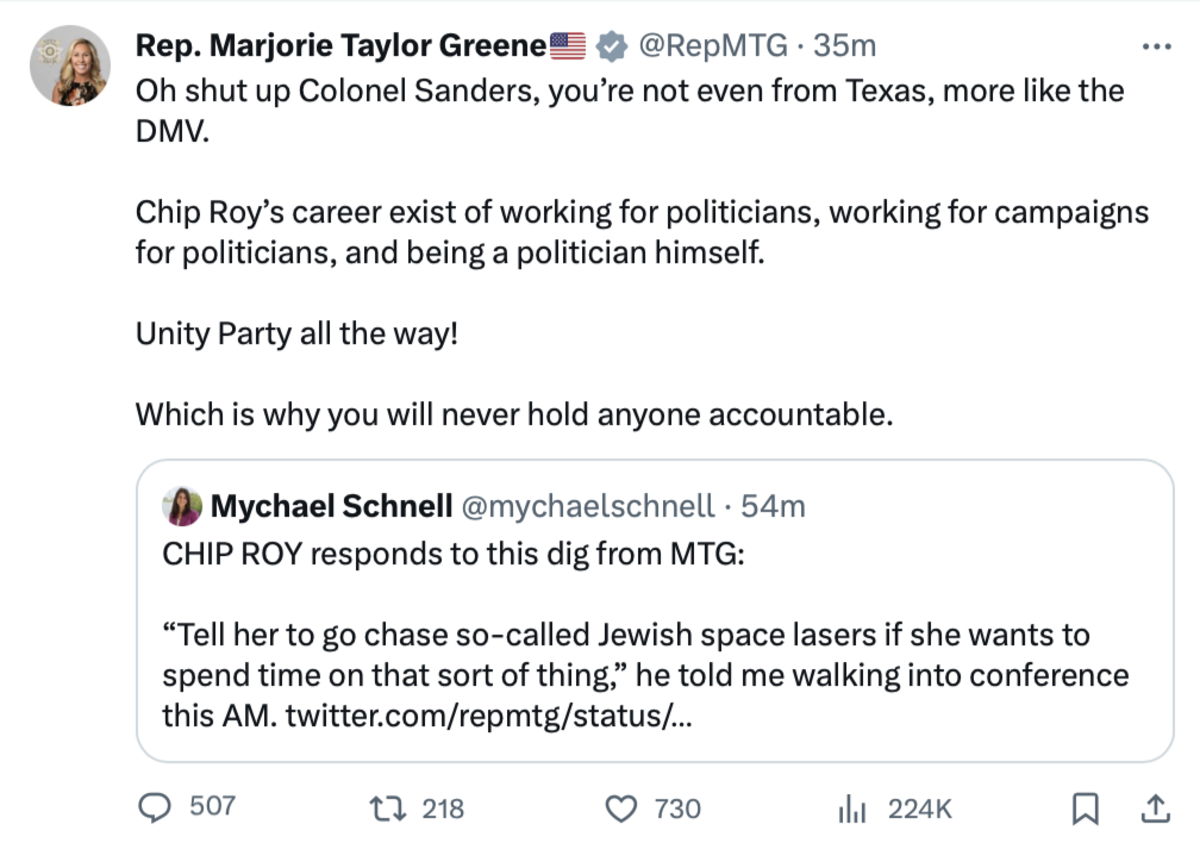Click Mychael Schnell's avatar
The height and width of the screenshot is (843, 1200).
point(180,507)
